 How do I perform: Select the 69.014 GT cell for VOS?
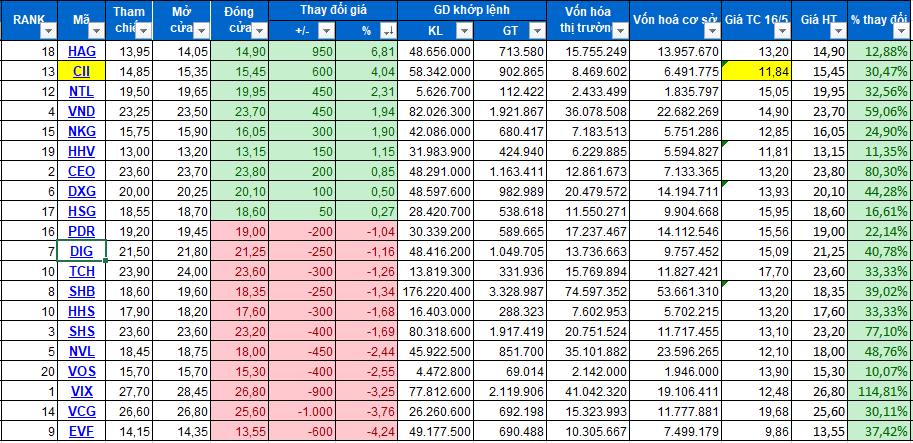click(510, 373)
